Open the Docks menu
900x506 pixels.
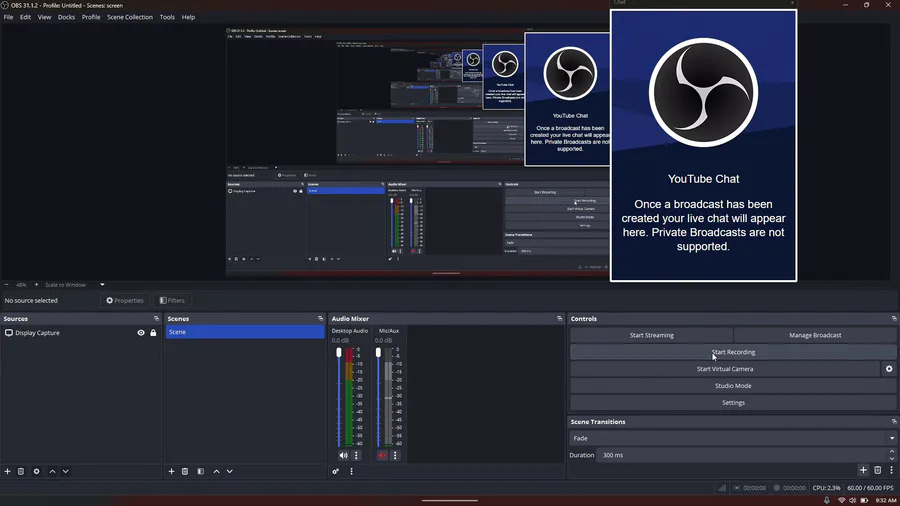pyautogui.click(x=66, y=17)
